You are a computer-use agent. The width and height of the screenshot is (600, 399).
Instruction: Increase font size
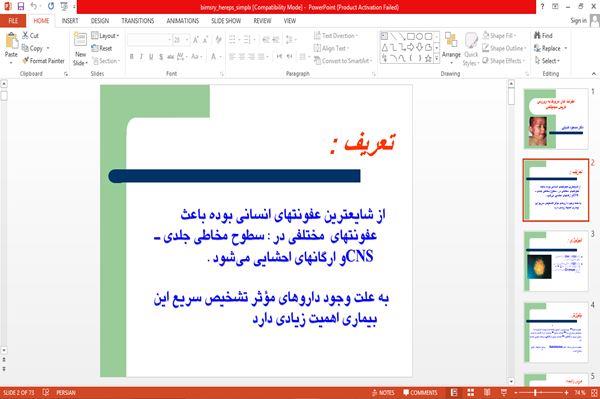point(196,40)
